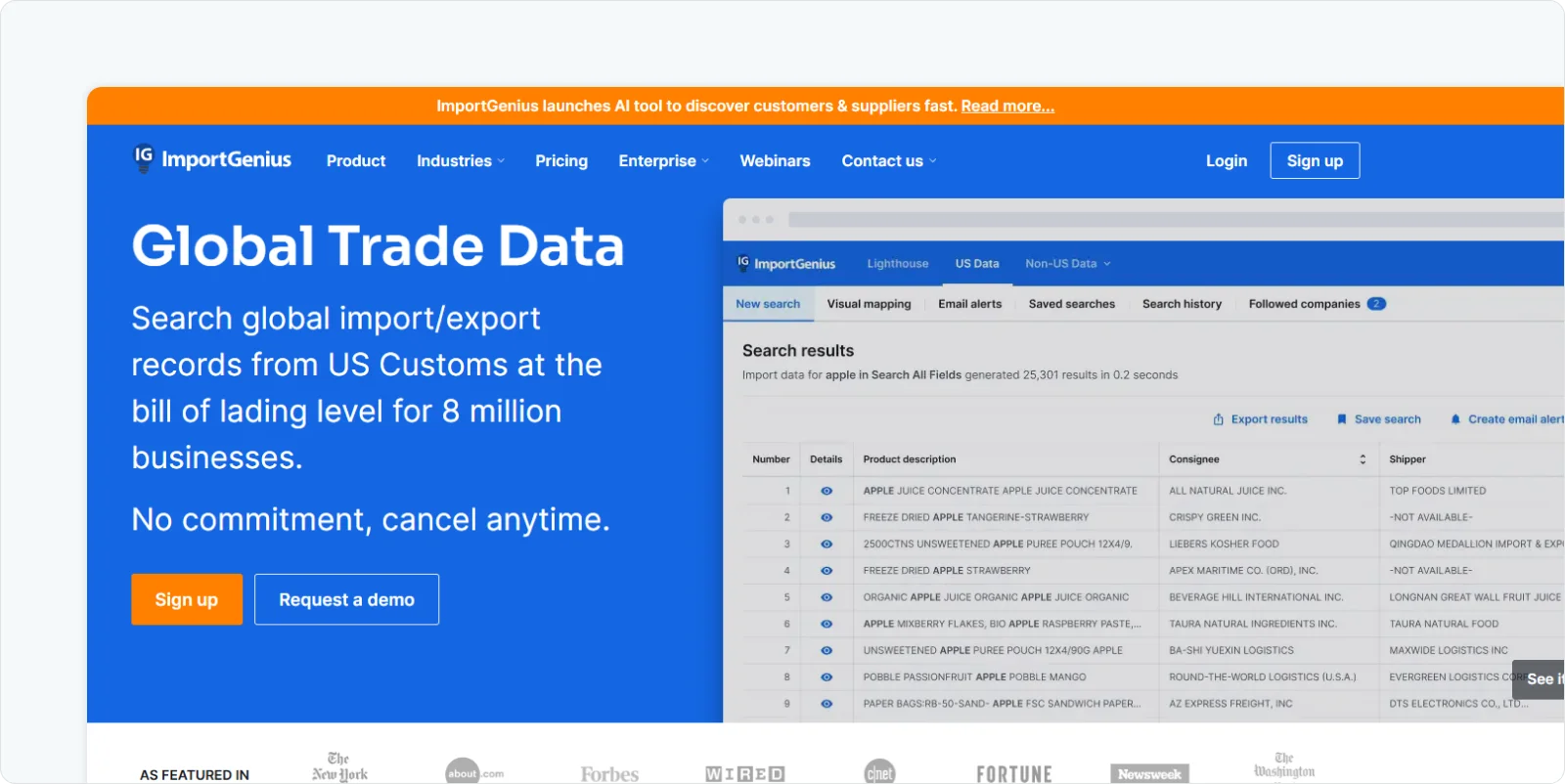Click TOP FOODS LIMITED shipper cell
The width and height of the screenshot is (1565, 784).
[x=1438, y=491]
